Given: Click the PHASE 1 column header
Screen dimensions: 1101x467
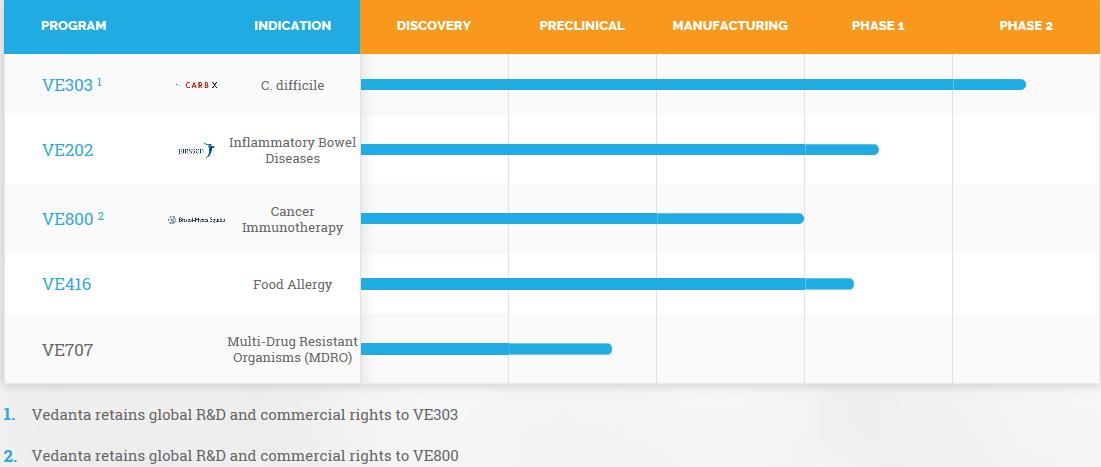Looking at the screenshot, I should click(877, 26).
